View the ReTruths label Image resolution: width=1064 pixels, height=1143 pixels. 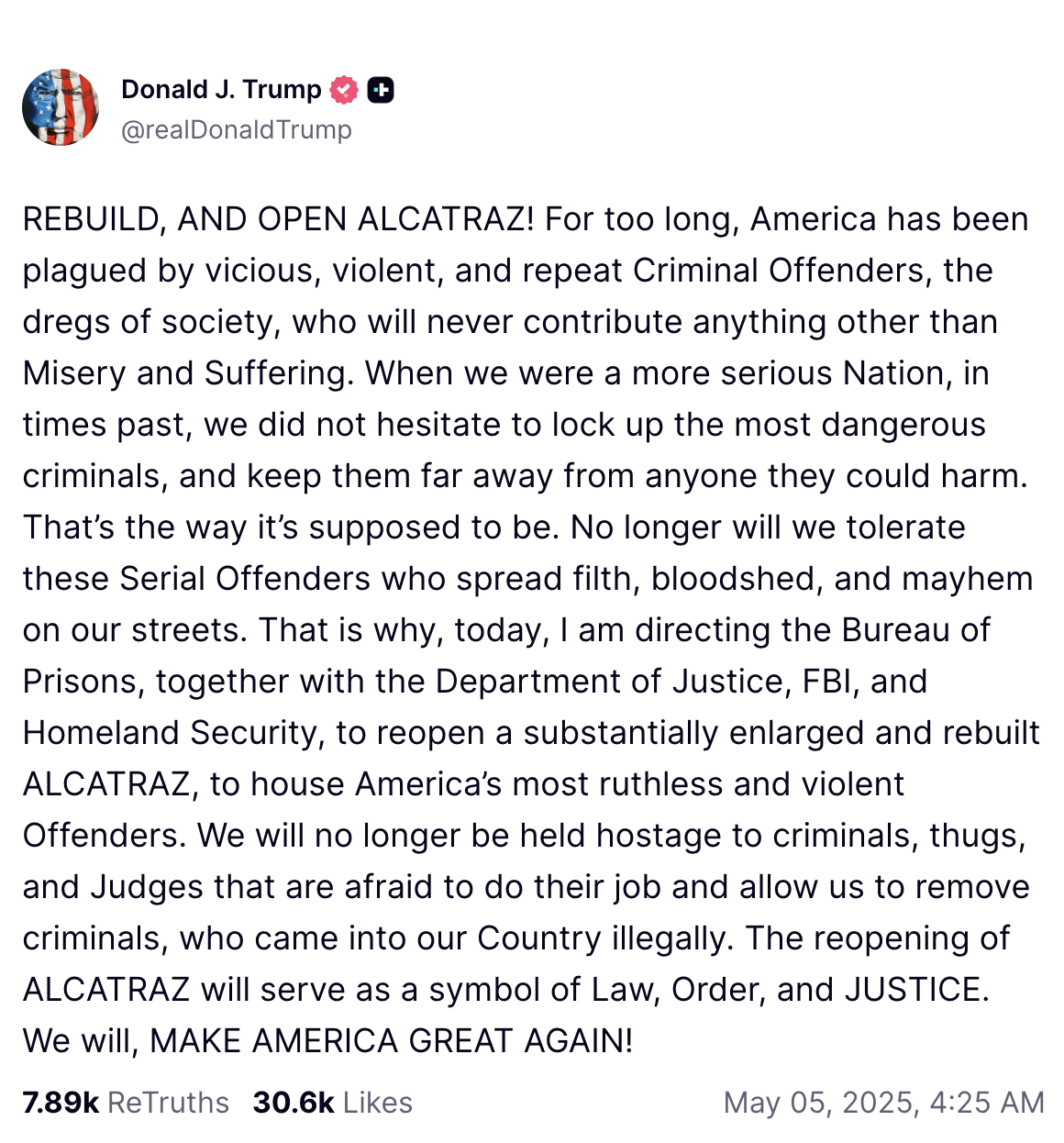pyautogui.click(x=169, y=1103)
